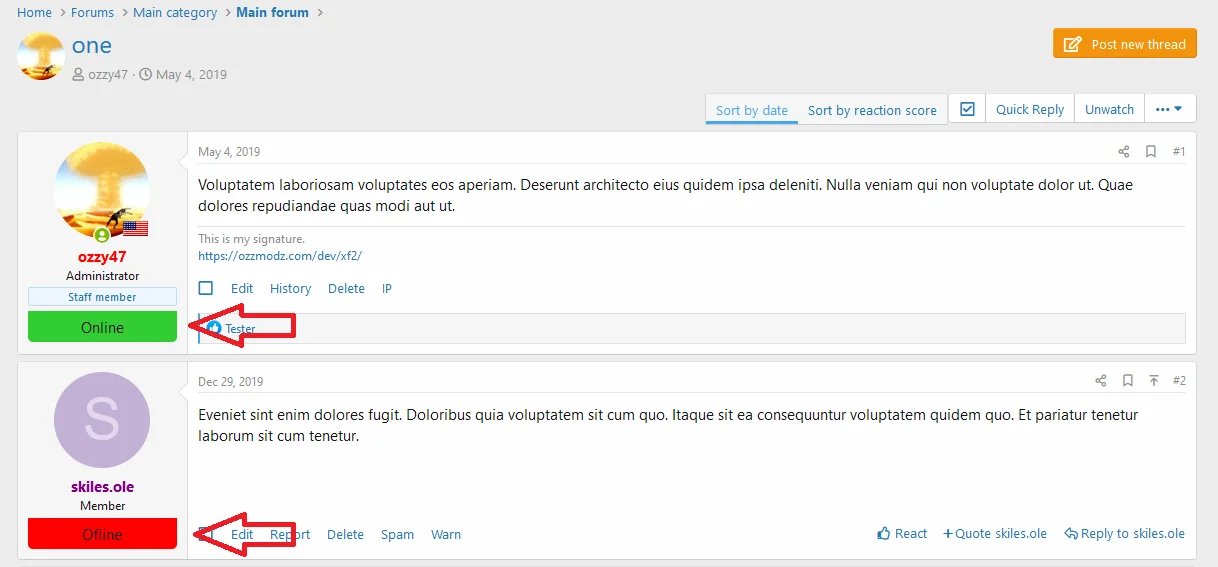The image size is (1218, 567).
Task: Toggle the thread select-all checkbox button
Action: coord(967,109)
